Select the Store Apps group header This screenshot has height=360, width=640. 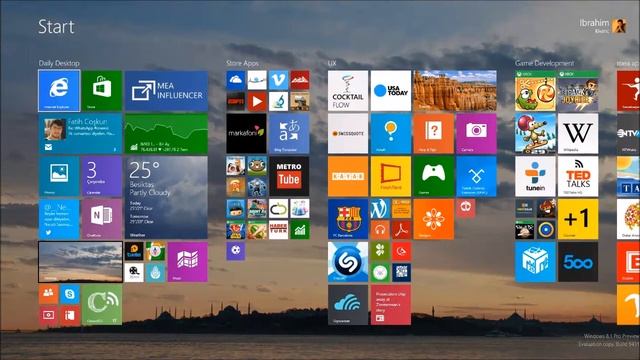(242, 63)
